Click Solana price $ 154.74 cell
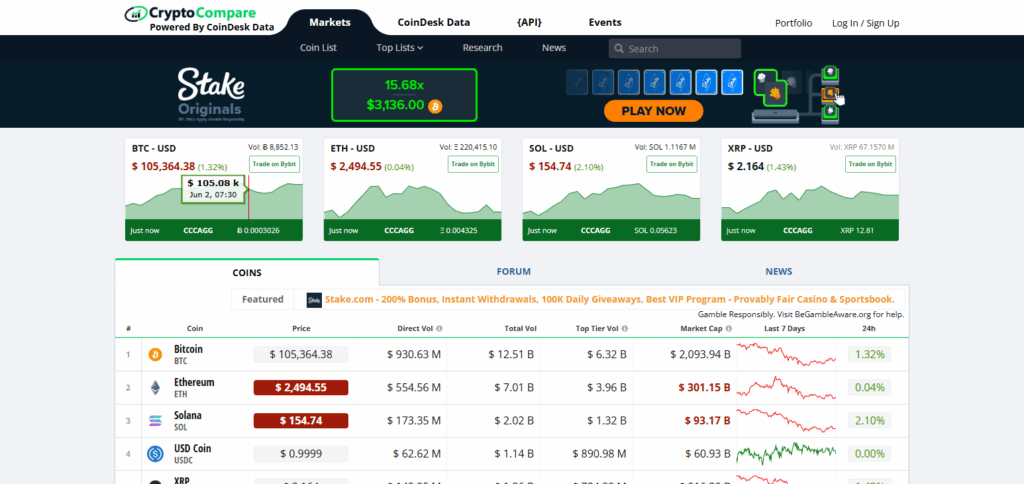The width and height of the screenshot is (1024, 484). point(301,421)
